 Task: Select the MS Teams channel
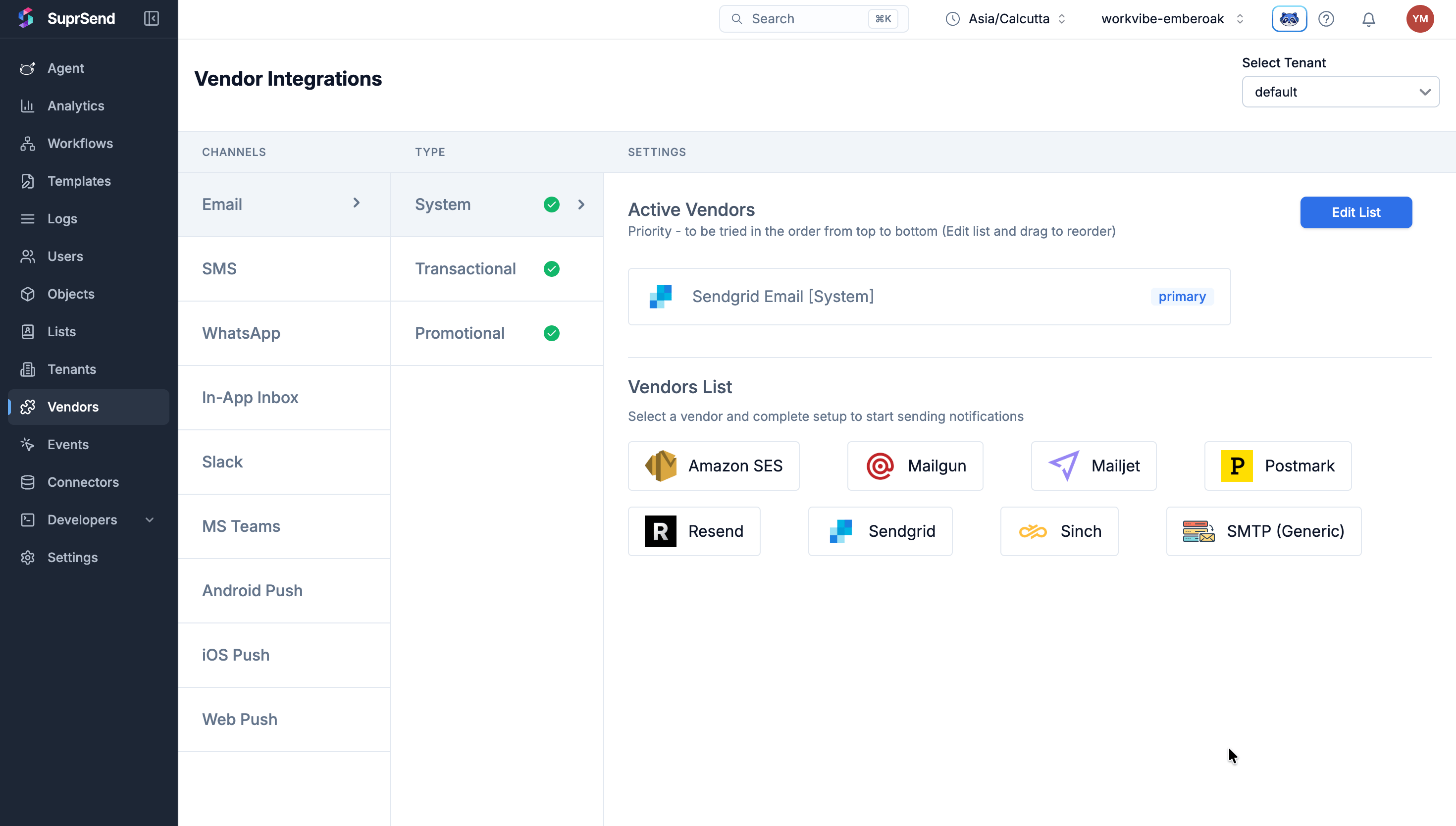tap(284, 526)
